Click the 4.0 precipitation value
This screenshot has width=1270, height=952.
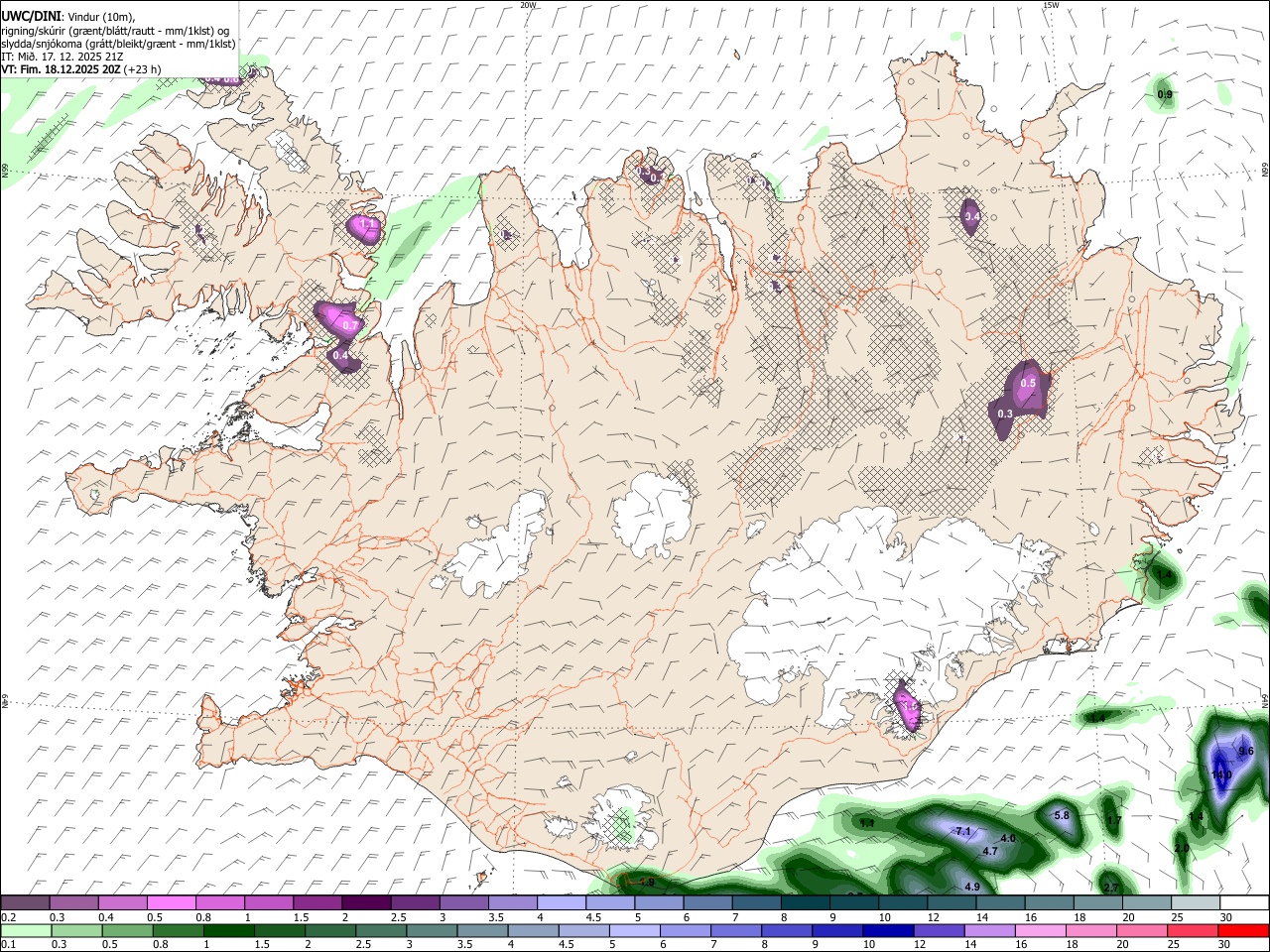(x=1008, y=838)
